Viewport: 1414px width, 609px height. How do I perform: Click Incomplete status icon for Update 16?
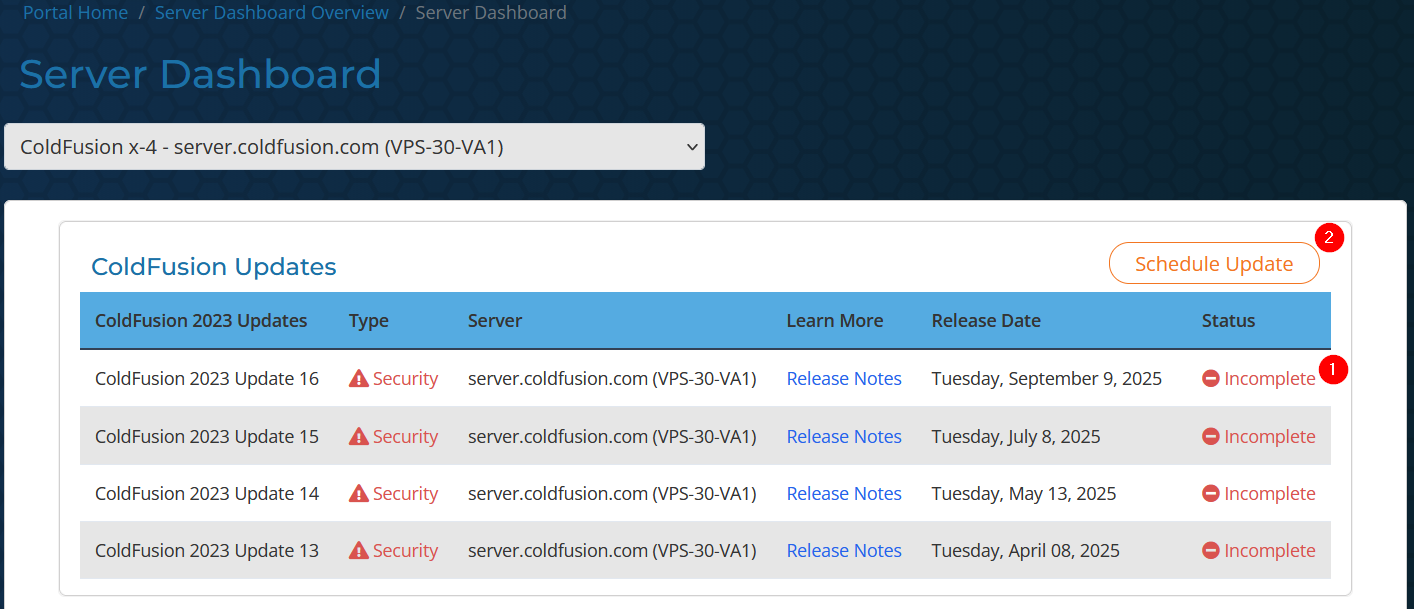coord(1210,379)
